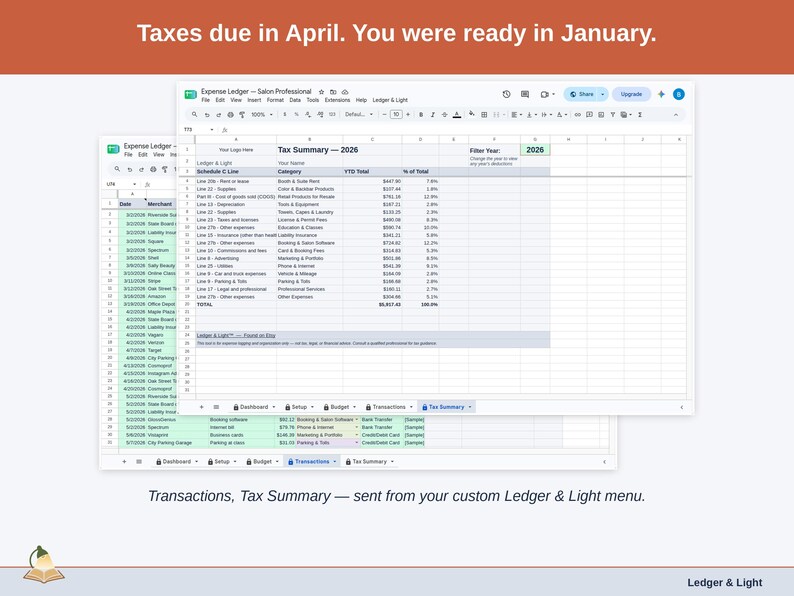This screenshot has width=794, height=596.
Task: Create a filter funnel icon
Action: pos(613,114)
